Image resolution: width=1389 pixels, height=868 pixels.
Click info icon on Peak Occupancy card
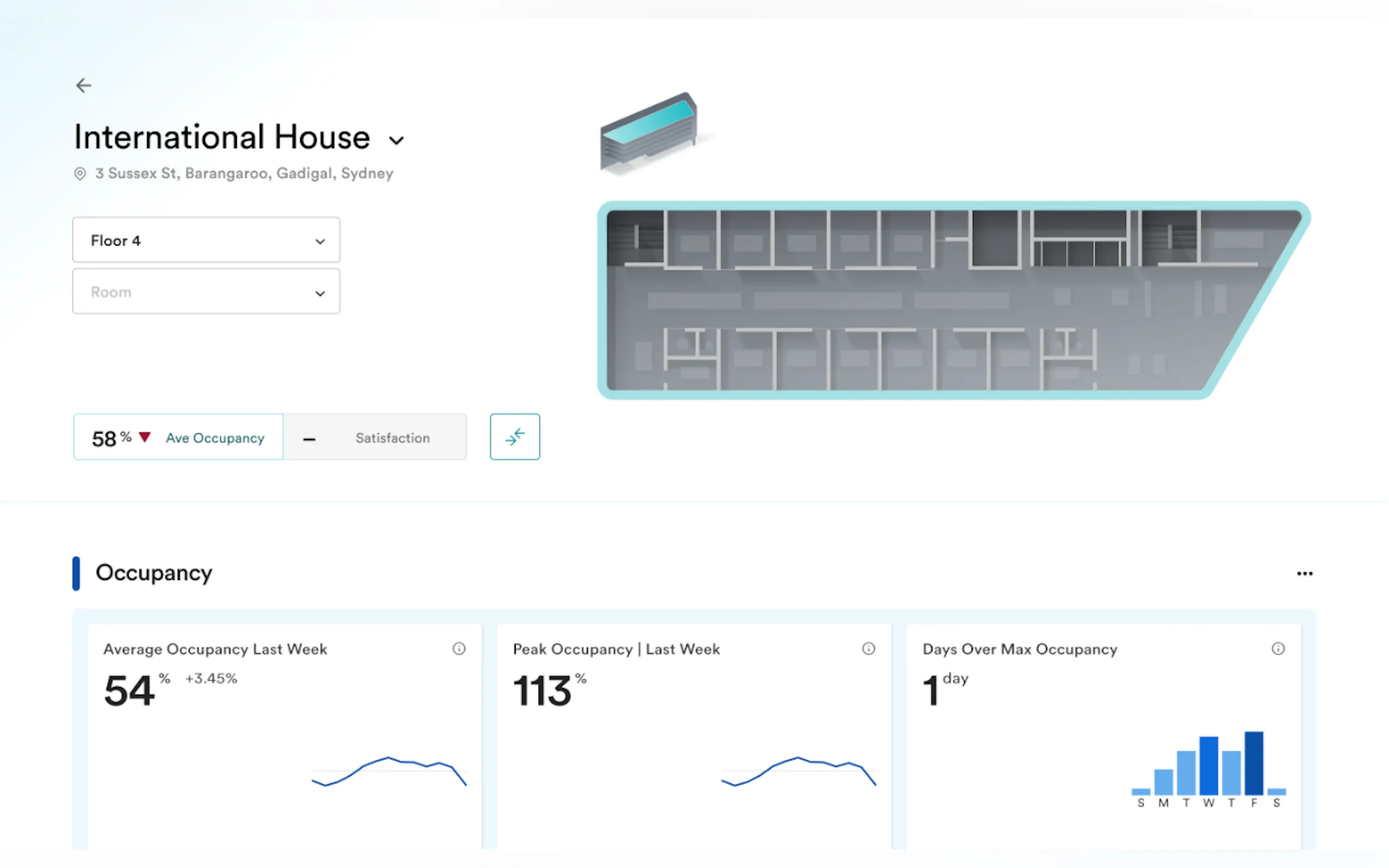868,649
